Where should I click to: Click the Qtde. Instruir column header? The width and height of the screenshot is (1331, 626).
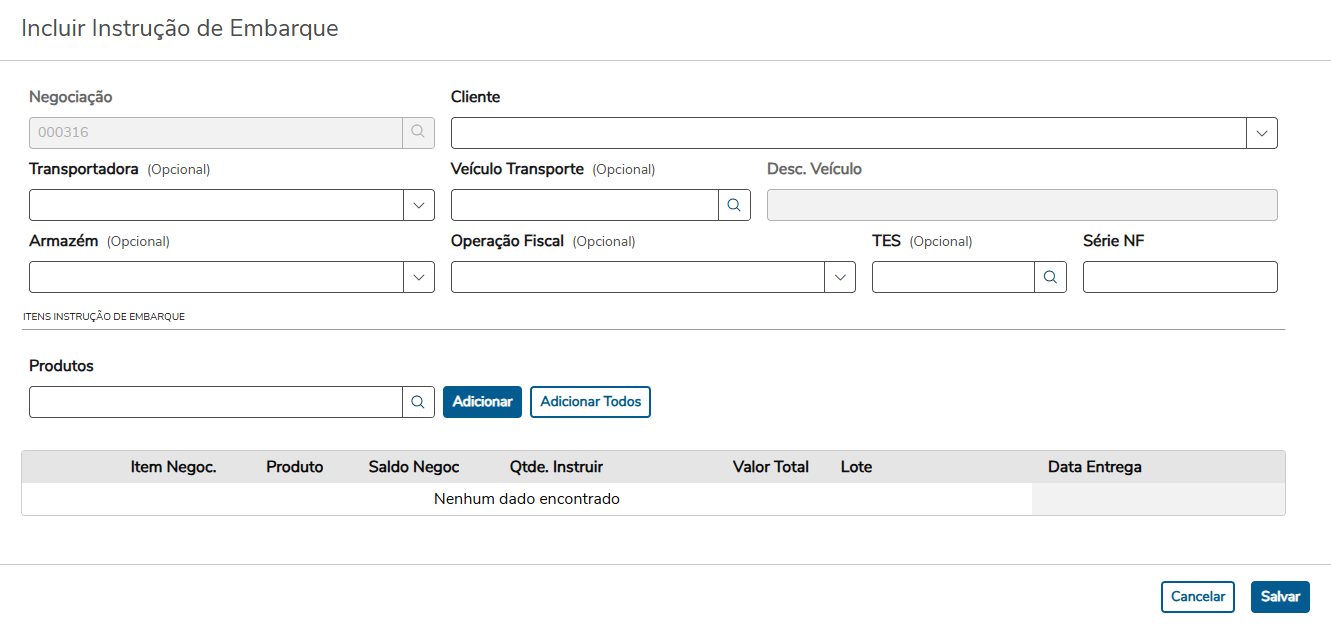[x=556, y=467]
